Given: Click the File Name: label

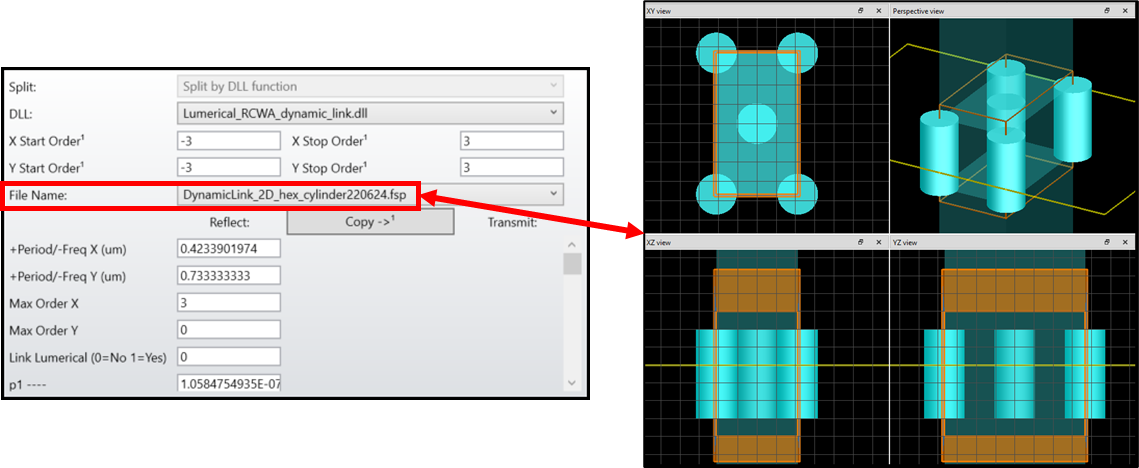Looking at the screenshot, I should tap(38, 195).
